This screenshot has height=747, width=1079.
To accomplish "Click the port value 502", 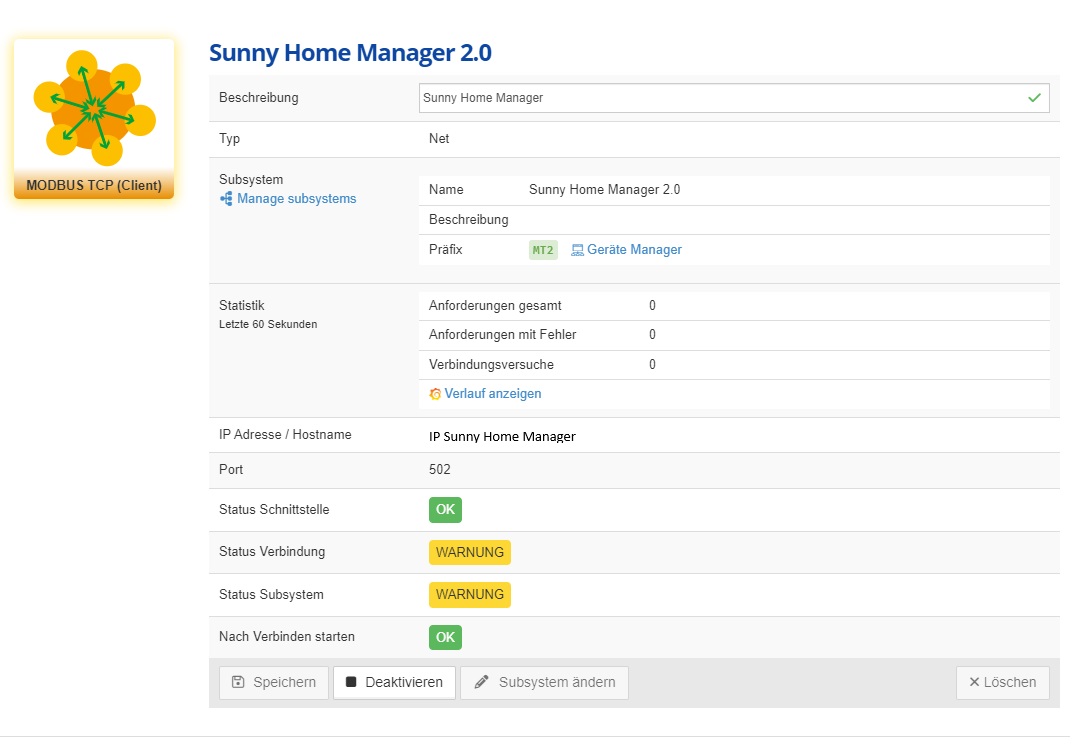I will coord(440,469).
